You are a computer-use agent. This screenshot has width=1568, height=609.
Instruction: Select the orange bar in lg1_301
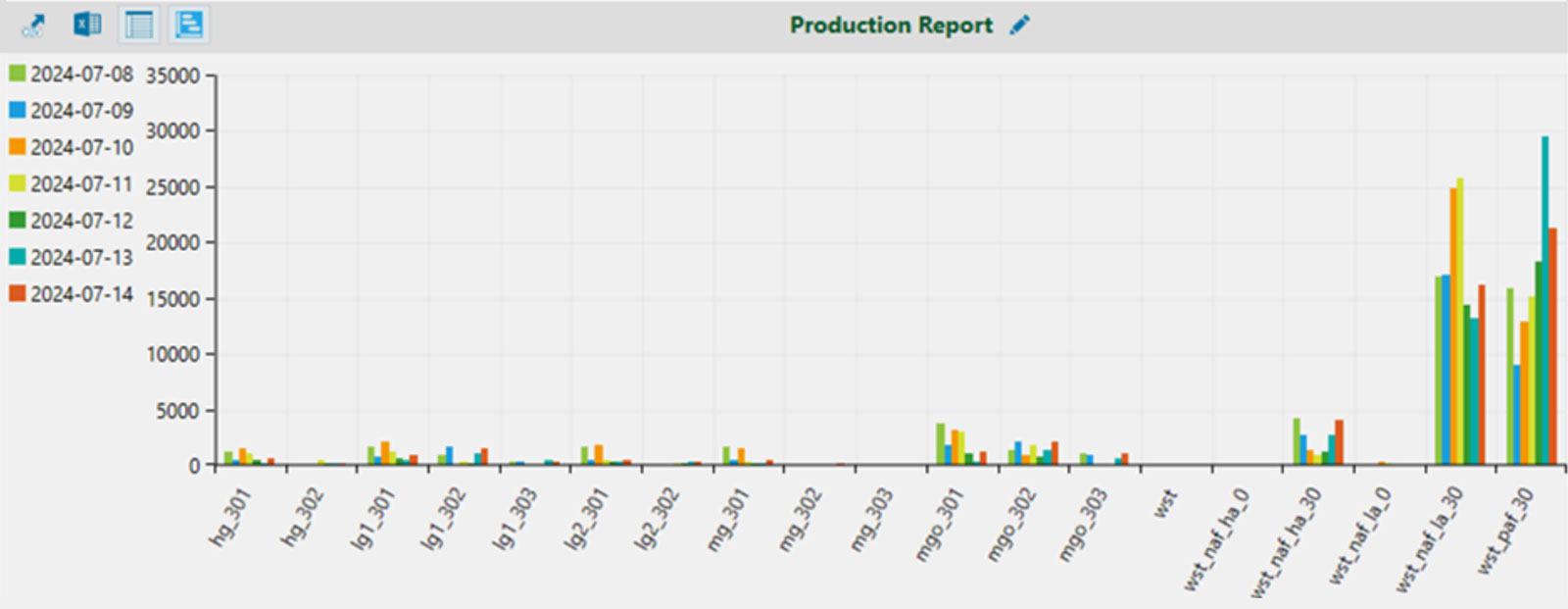coord(385,453)
